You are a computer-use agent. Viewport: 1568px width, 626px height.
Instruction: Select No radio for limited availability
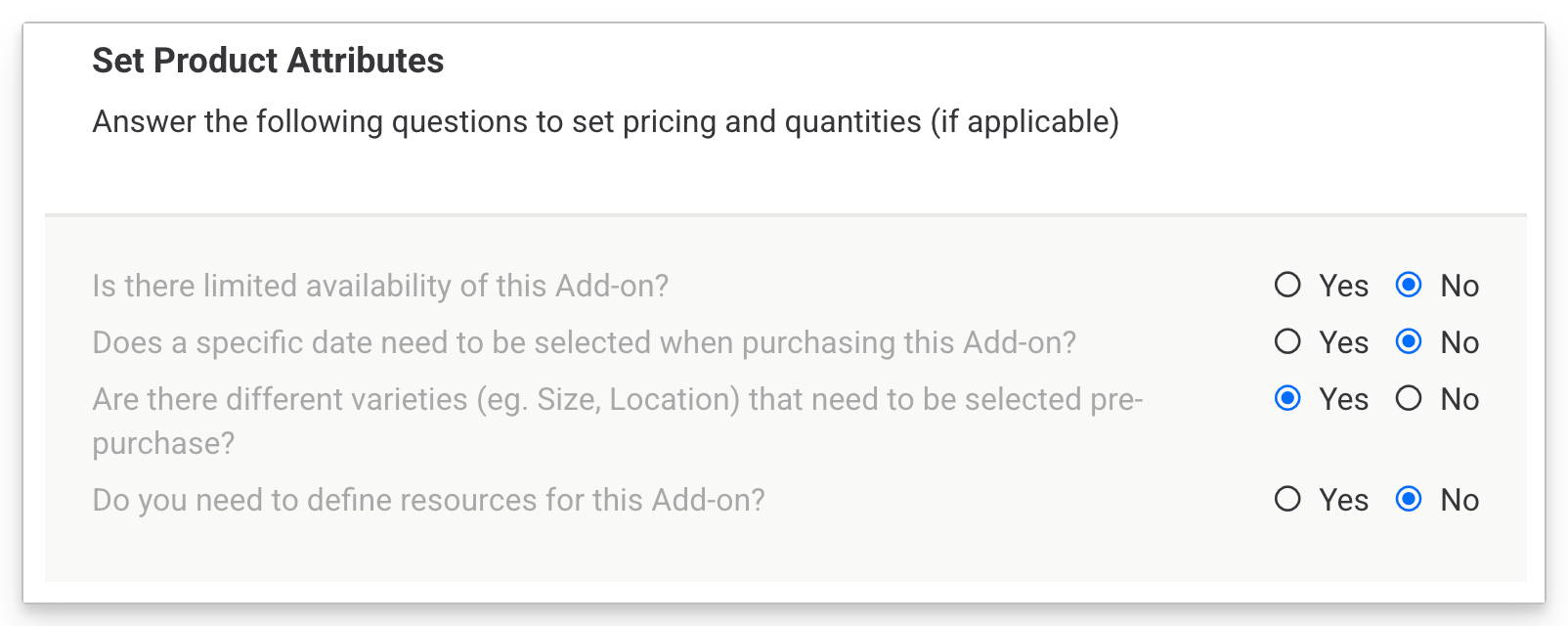[1409, 285]
